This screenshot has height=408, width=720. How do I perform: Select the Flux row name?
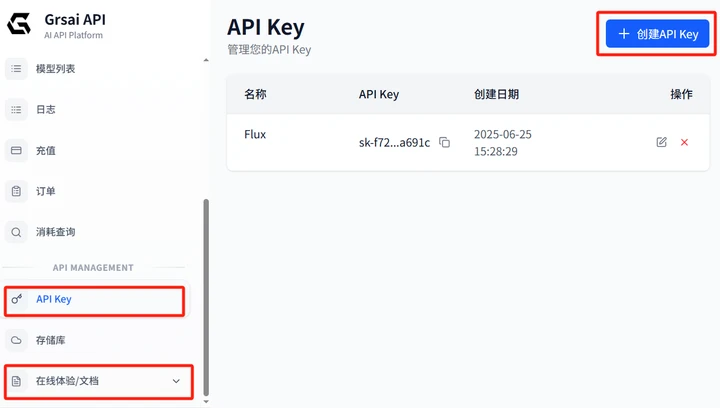point(255,134)
